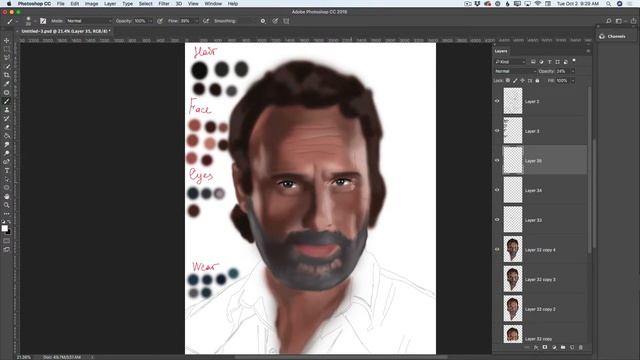Open smoothing options gear
Image resolution: width=640 pixels, height=360 pixels.
263,21
